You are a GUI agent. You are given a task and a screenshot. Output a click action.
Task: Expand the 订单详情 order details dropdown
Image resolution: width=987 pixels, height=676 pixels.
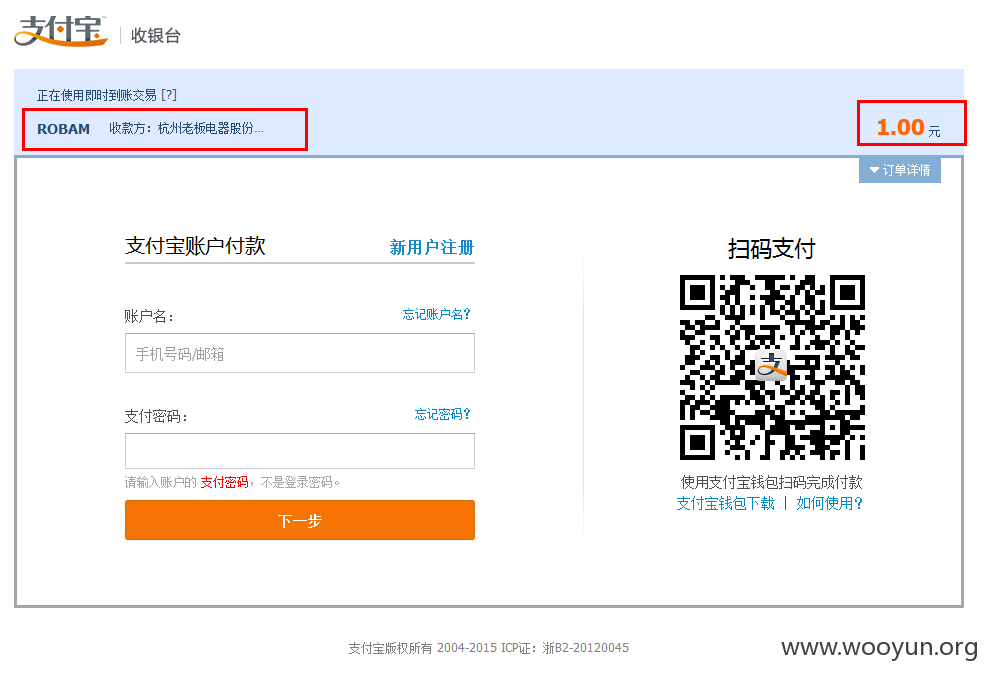[x=900, y=170]
